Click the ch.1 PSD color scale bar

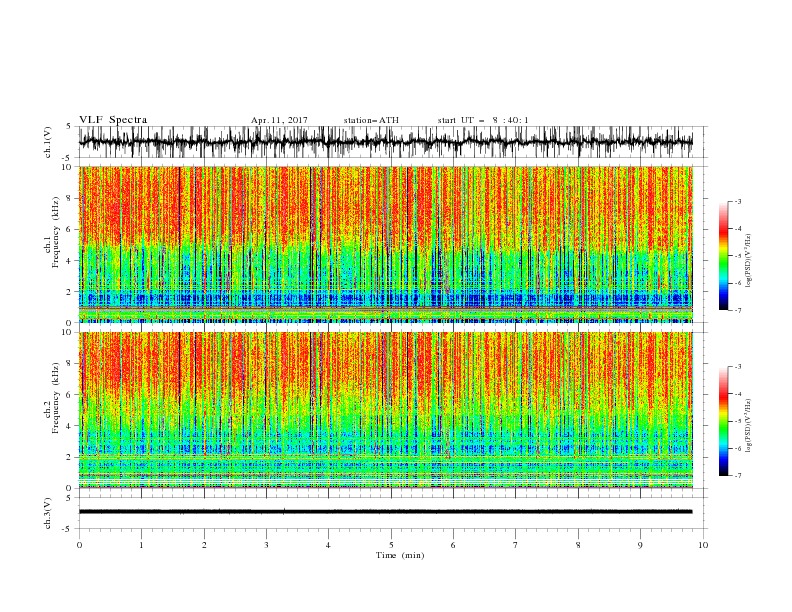pyautogui.click(x=723, y=256)
